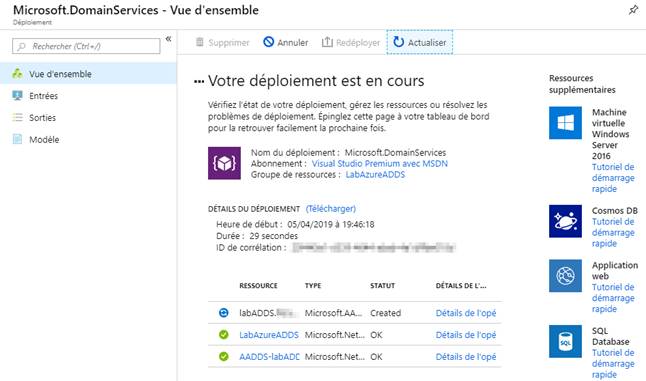Sort by the RESSOURCE column header
This screenshot has height=381, width=646.
[x=258, y=285]
